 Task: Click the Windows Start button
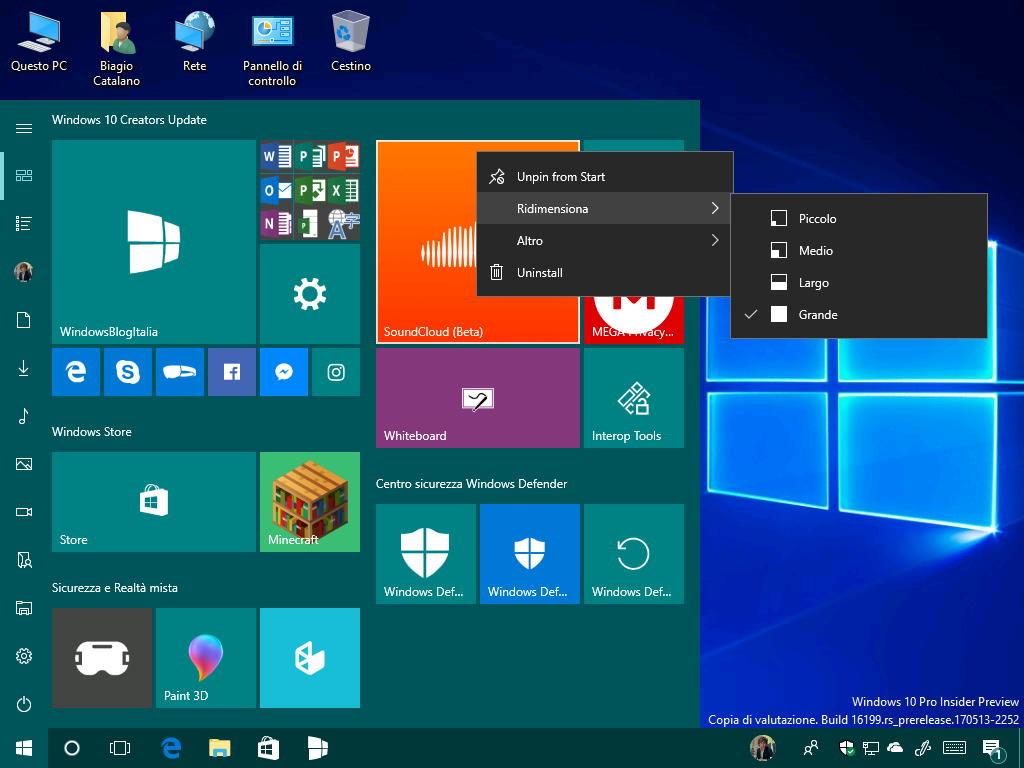point(24,748)
